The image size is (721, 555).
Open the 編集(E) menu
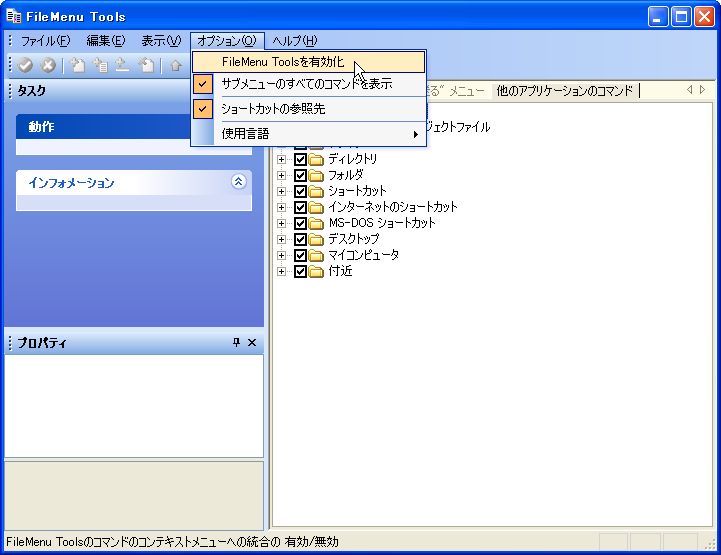106,41
